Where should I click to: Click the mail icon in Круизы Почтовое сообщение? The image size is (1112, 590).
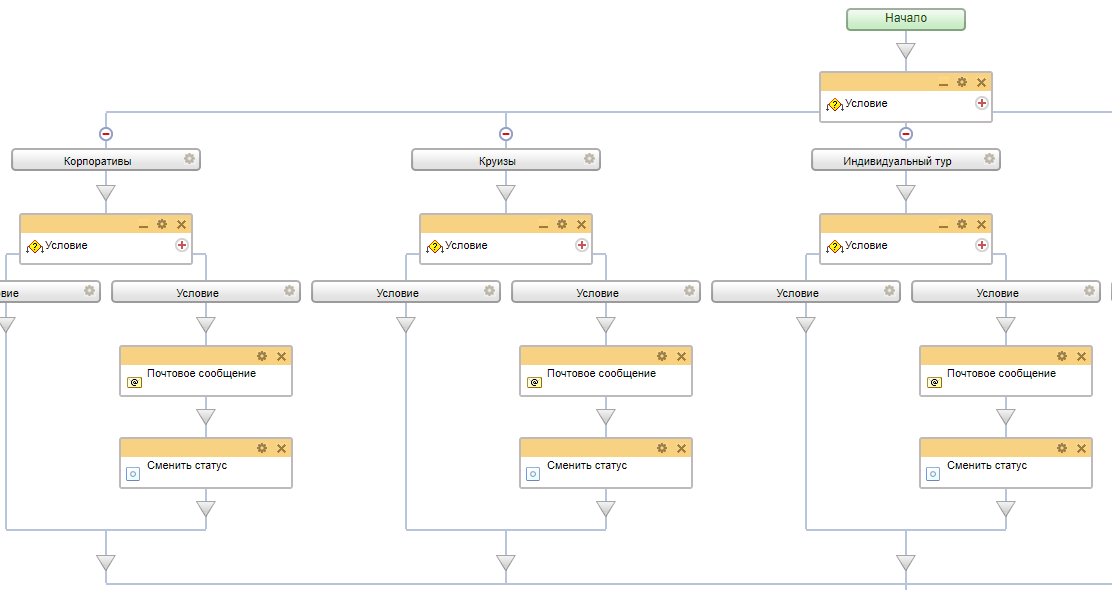[x=534, y=382]
